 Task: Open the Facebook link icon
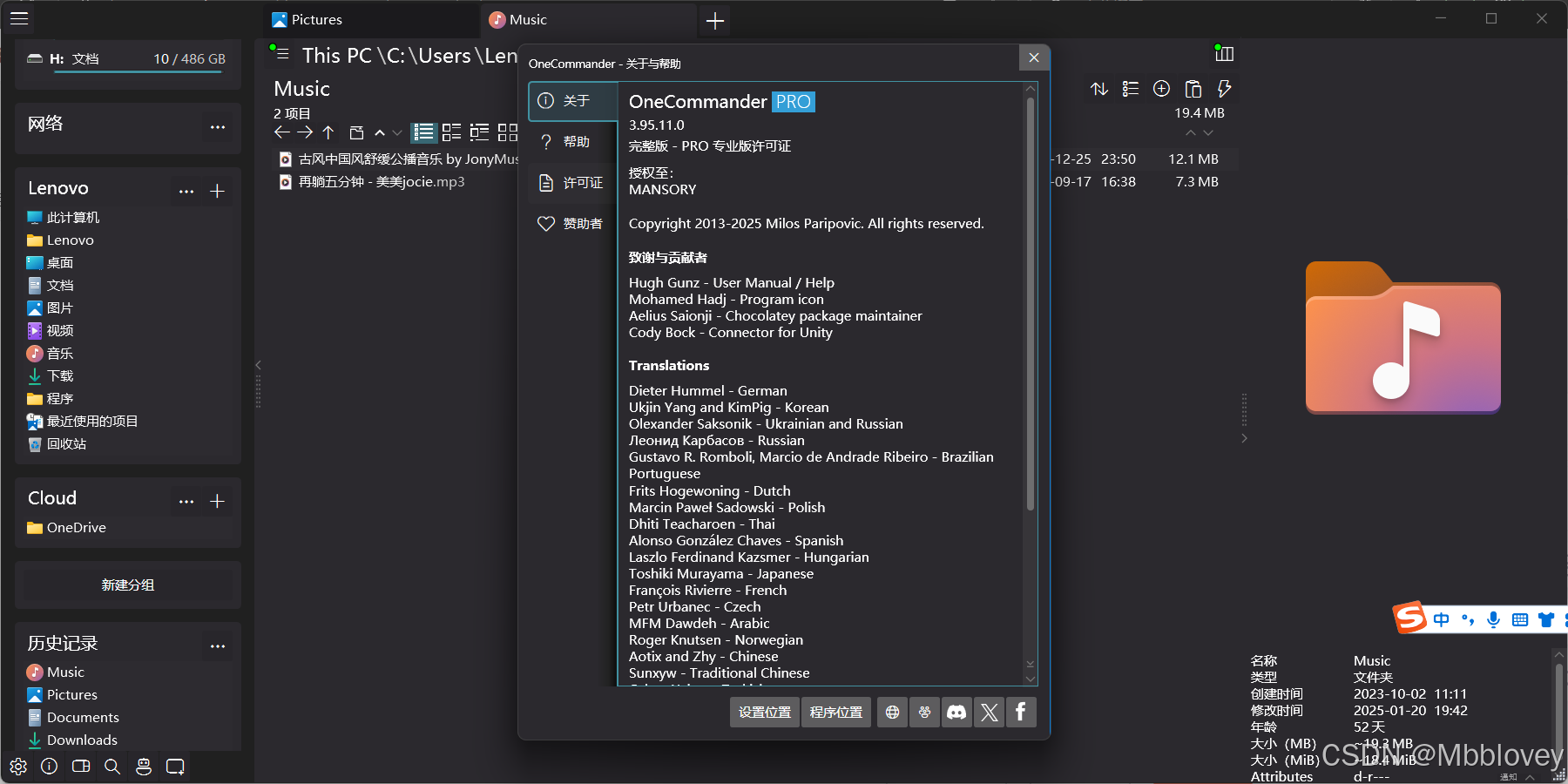point(1021,713)
